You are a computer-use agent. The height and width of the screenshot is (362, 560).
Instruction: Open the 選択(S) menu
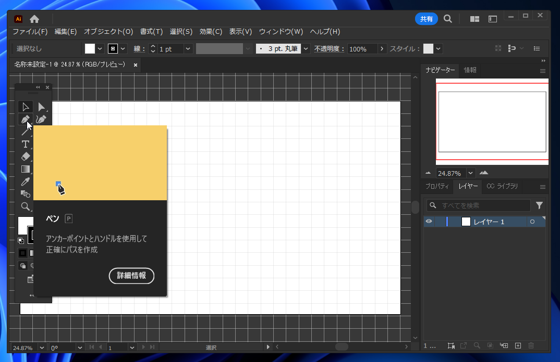tap(181, 32)
